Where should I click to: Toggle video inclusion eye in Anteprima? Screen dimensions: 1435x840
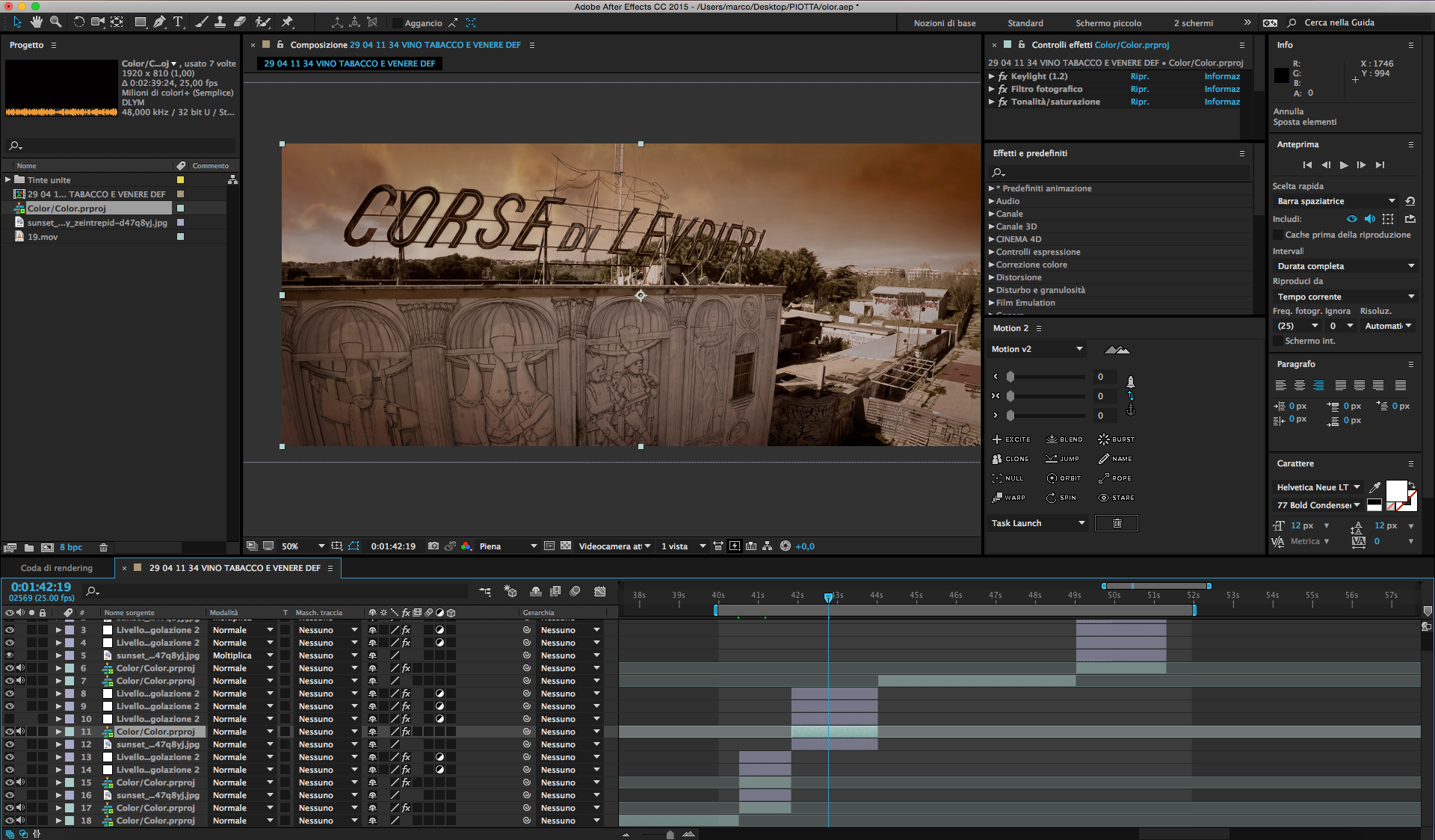click(1352, 219)
